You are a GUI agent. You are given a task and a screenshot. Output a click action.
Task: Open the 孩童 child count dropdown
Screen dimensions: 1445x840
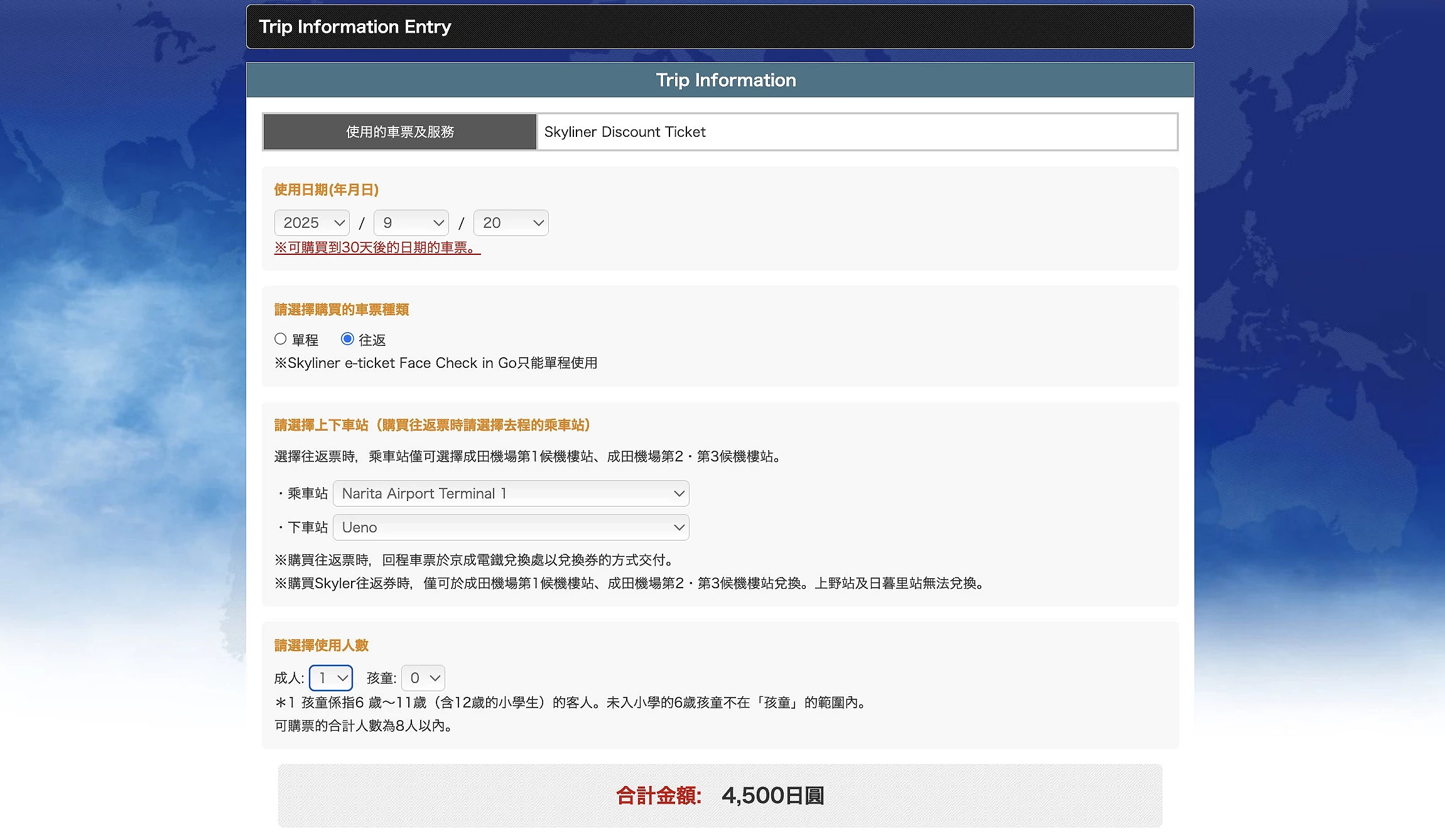tap(423, 678)
